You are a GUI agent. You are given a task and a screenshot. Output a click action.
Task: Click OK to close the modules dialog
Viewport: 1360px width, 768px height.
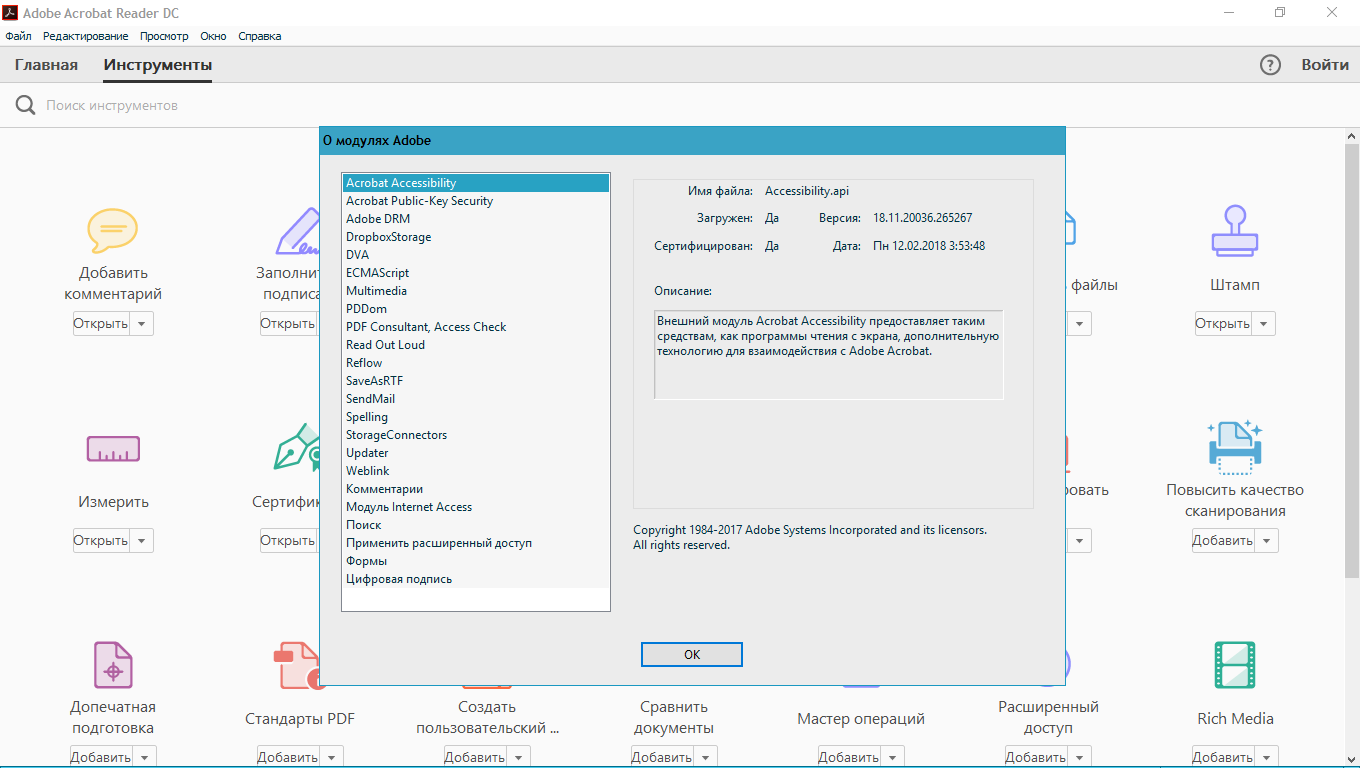point(692,654)
